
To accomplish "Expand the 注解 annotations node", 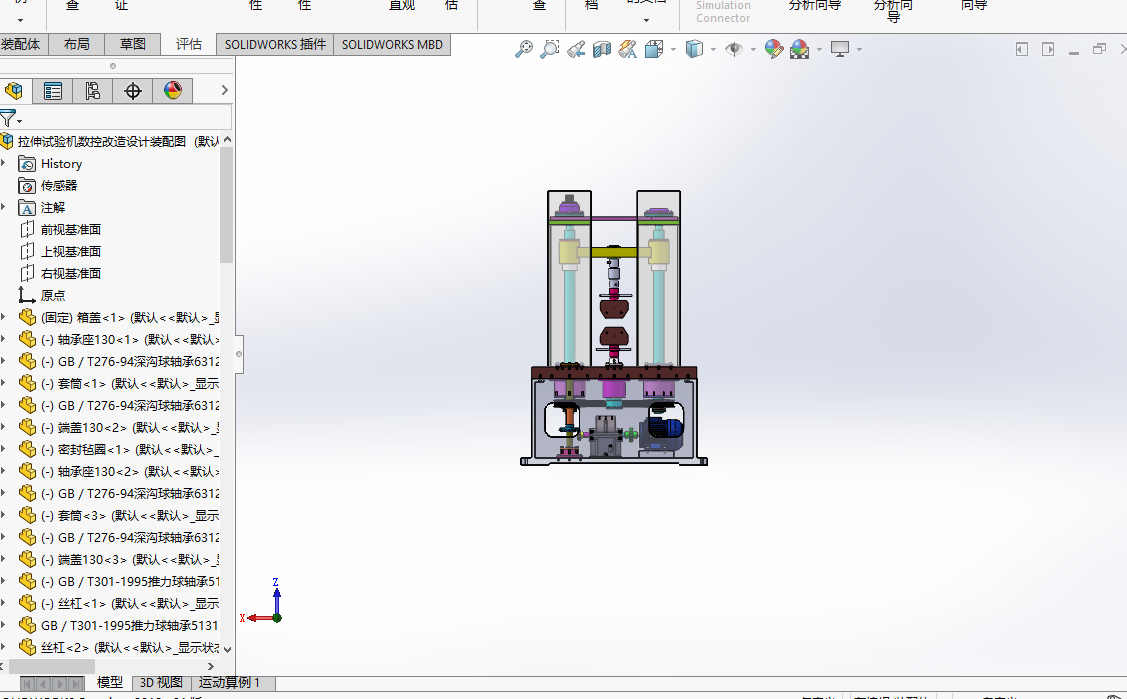I will [x=4, y=208].
